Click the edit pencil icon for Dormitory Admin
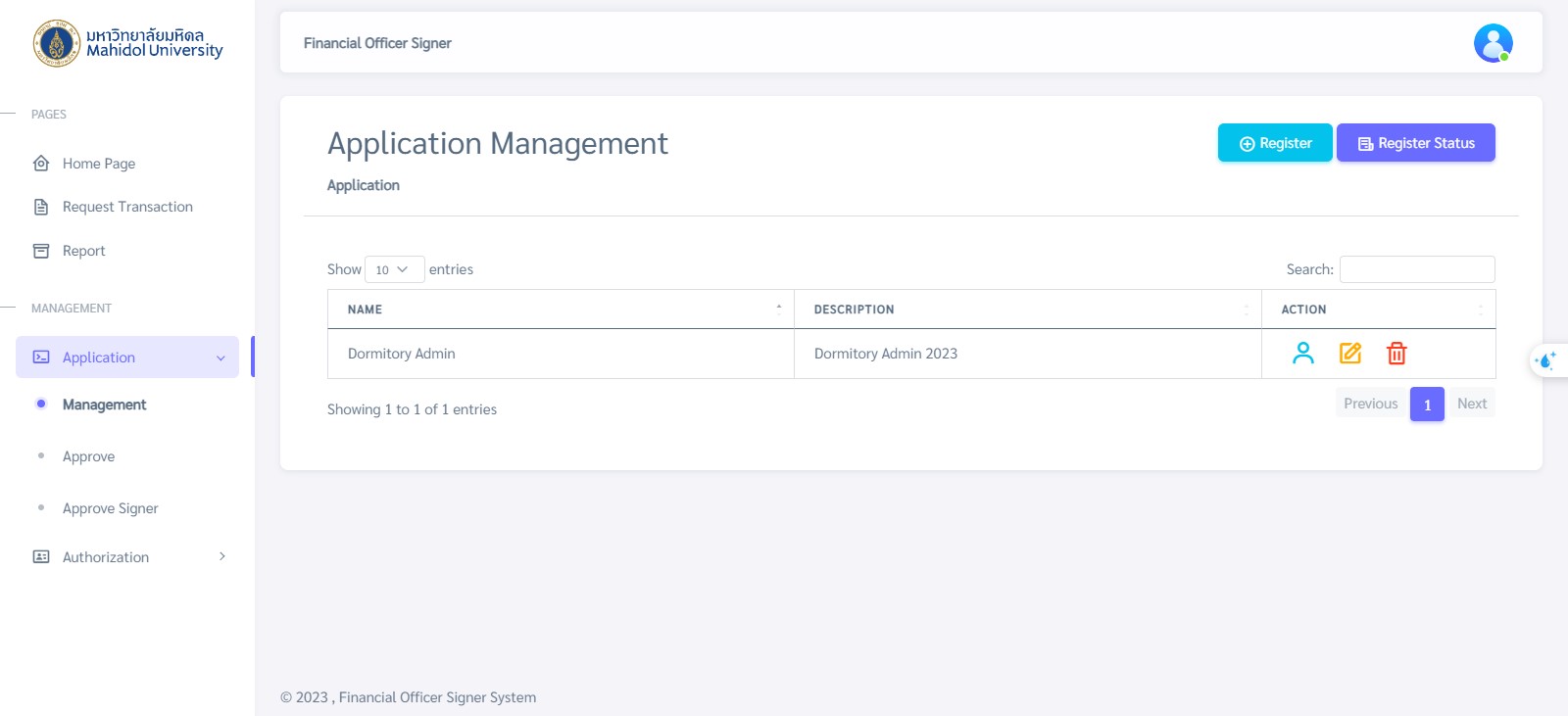Viewport: 1568px width, 716px height. 1349,354
